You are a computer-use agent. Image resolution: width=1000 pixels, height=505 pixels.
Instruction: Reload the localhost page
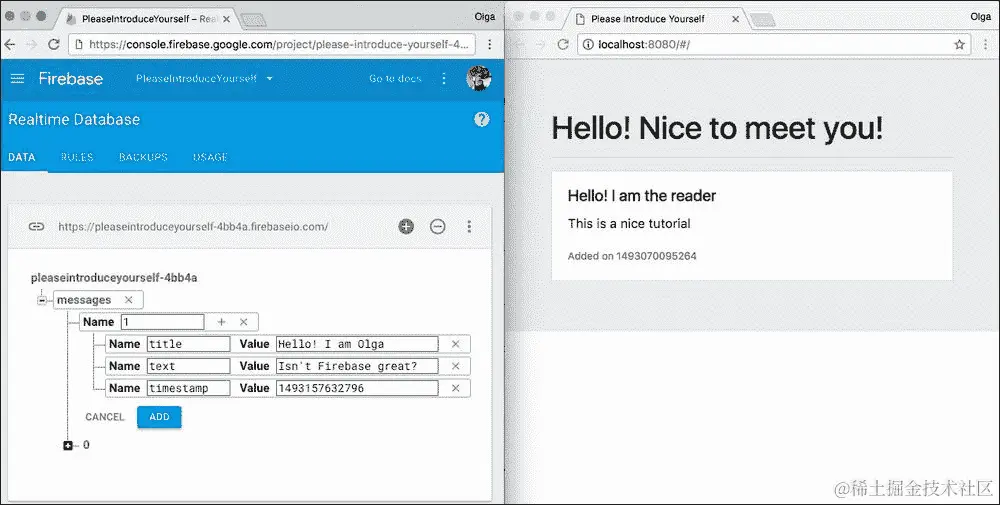(562, 44)
